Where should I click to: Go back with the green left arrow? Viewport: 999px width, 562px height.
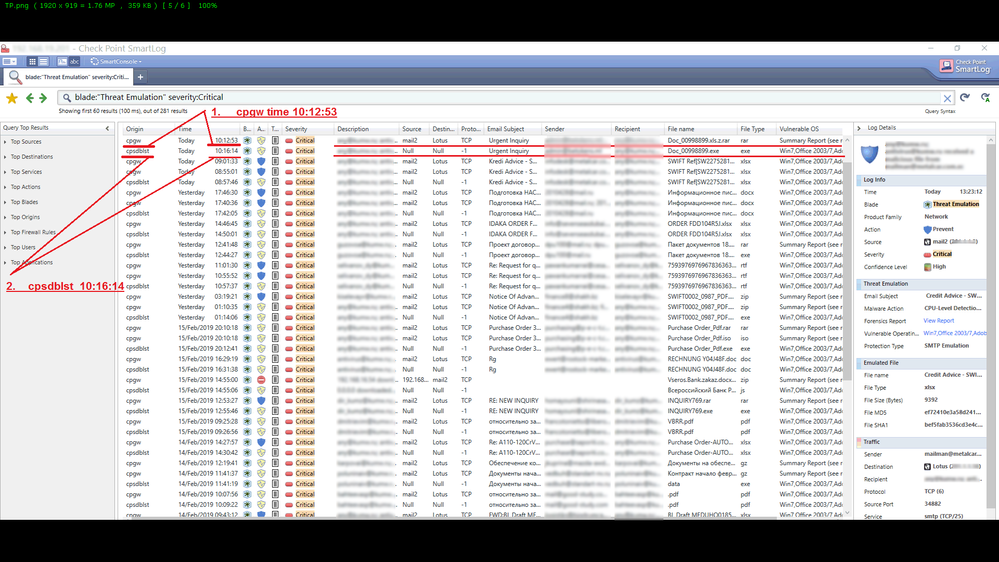pyautogui.click(x=30, y=98)
